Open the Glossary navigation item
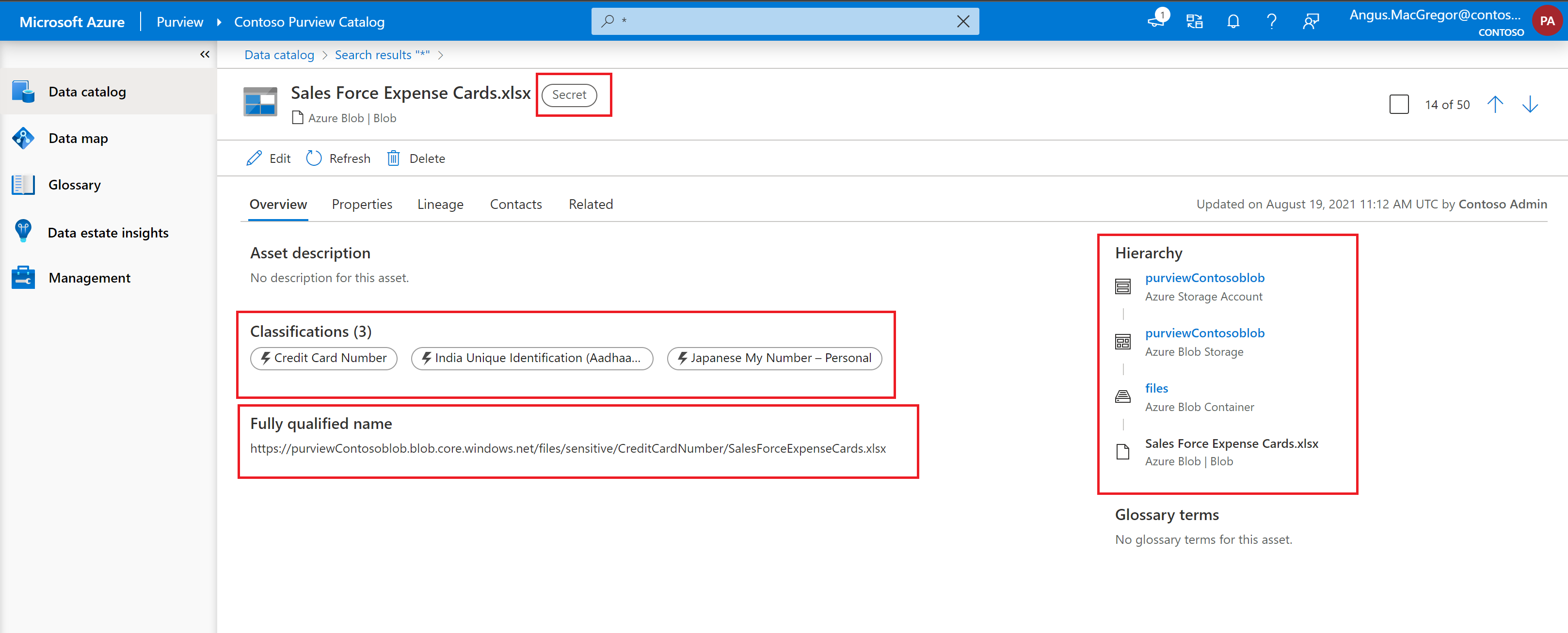The width and height of the screenshot is (1568, 633). click(x=74, y=185)
